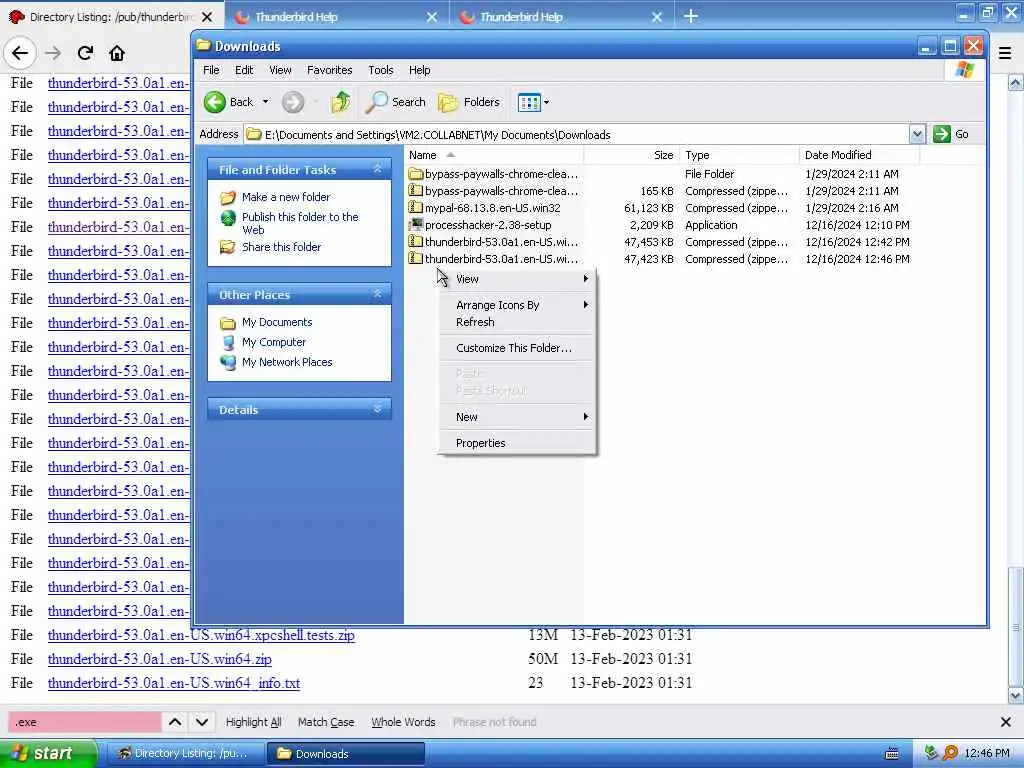Expand the Address bar dropdown
This screenshot has height=768, width=1024.
click(917, 135)
